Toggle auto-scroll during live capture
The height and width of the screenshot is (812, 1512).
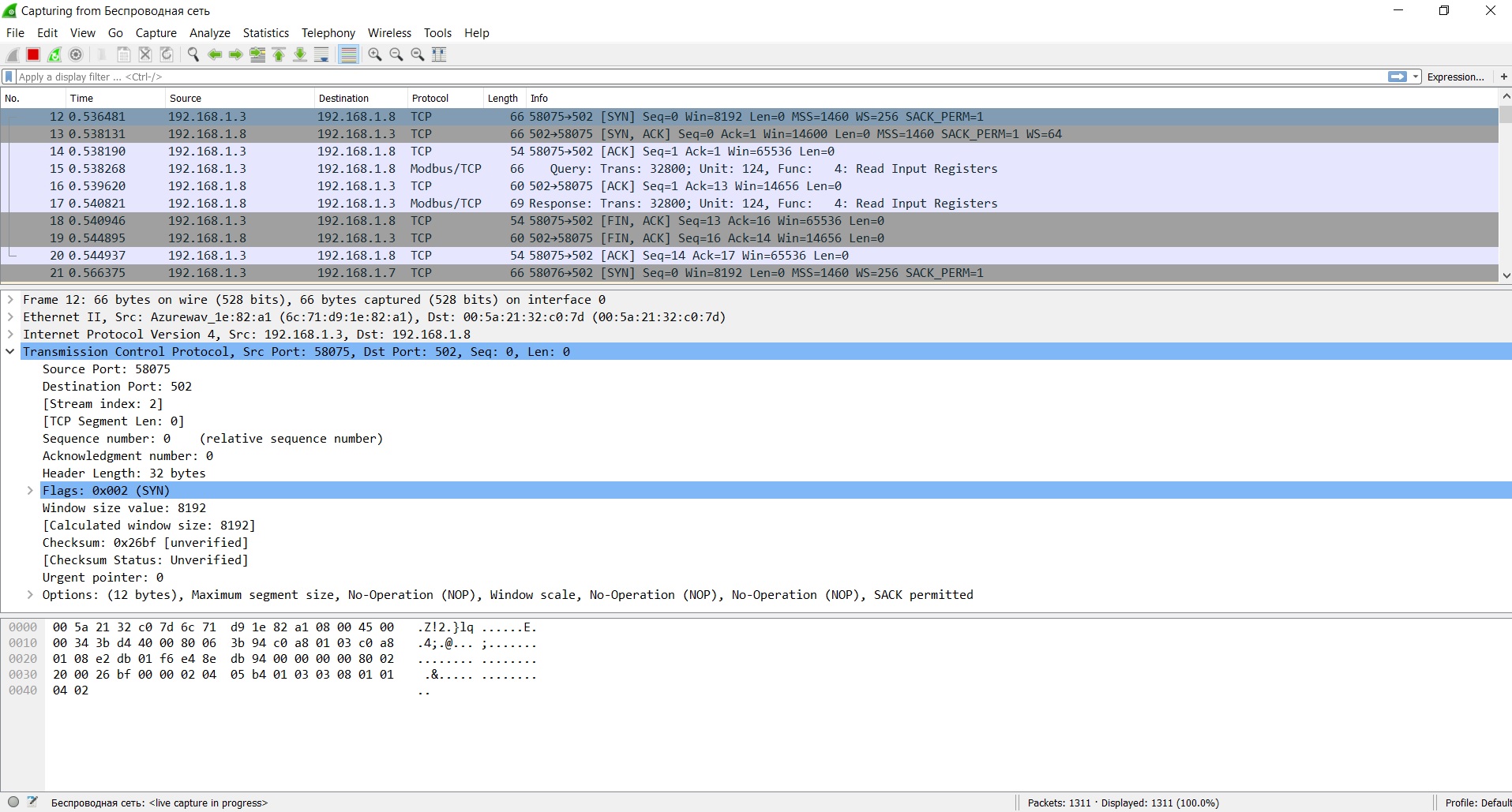click(x=321, y=54)
